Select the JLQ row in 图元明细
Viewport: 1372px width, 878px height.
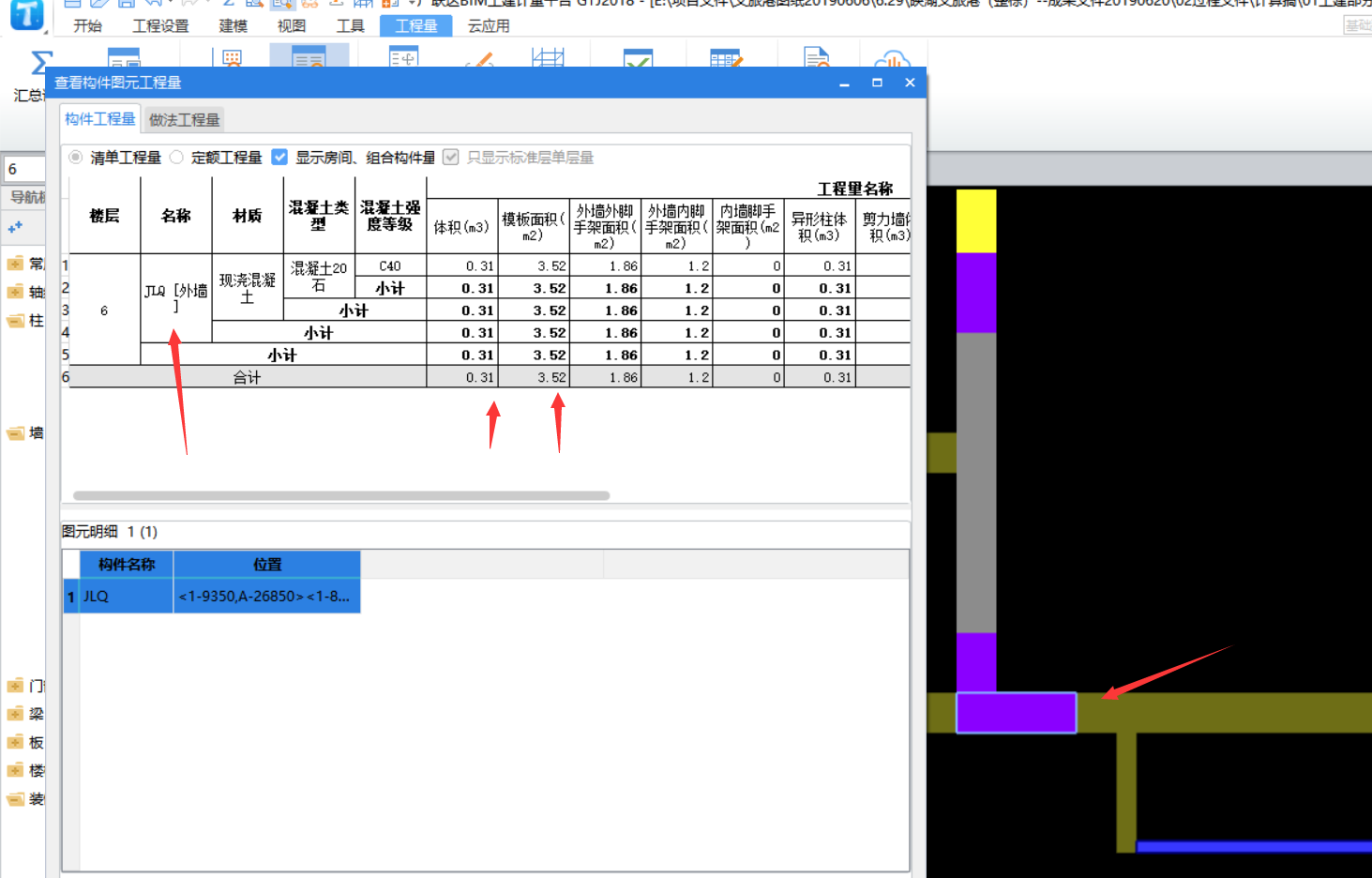(212, 596)
